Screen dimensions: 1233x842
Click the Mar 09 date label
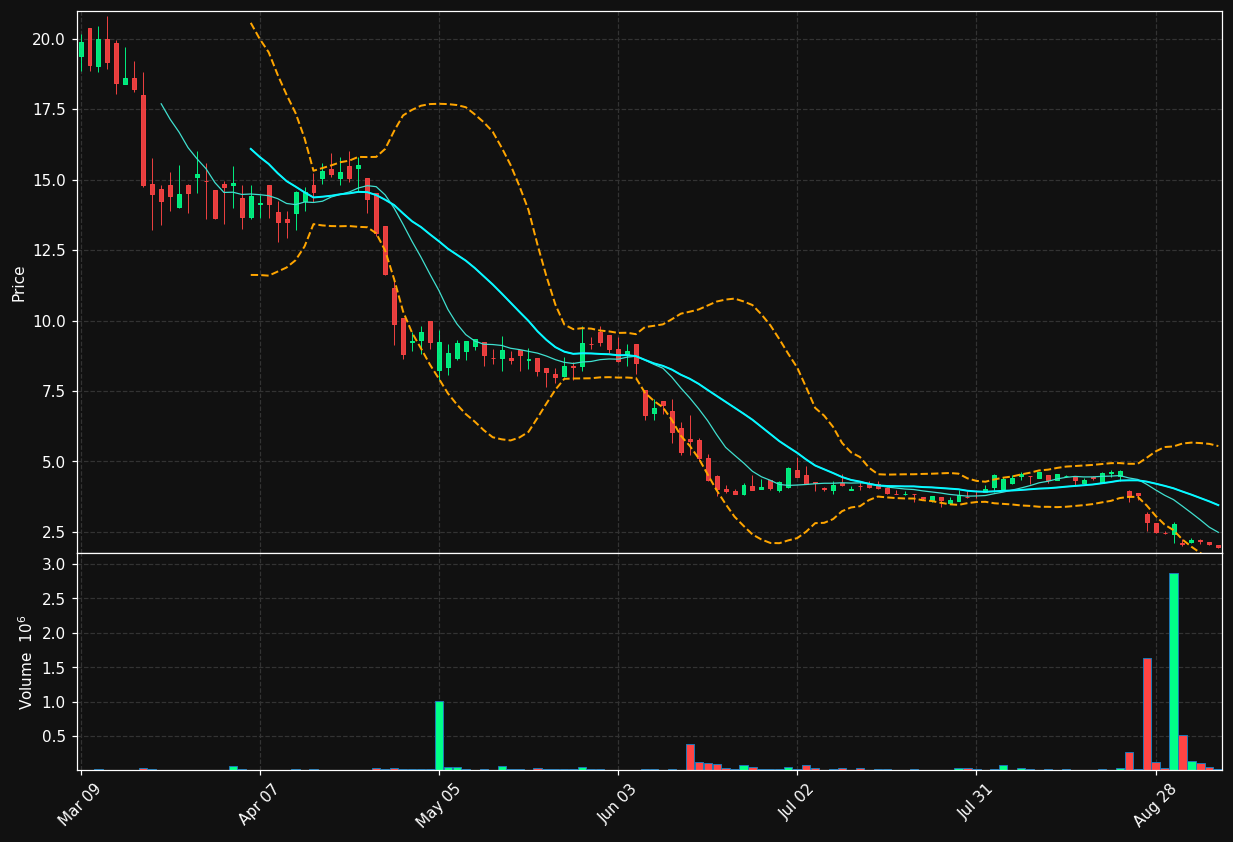(78, 806)
